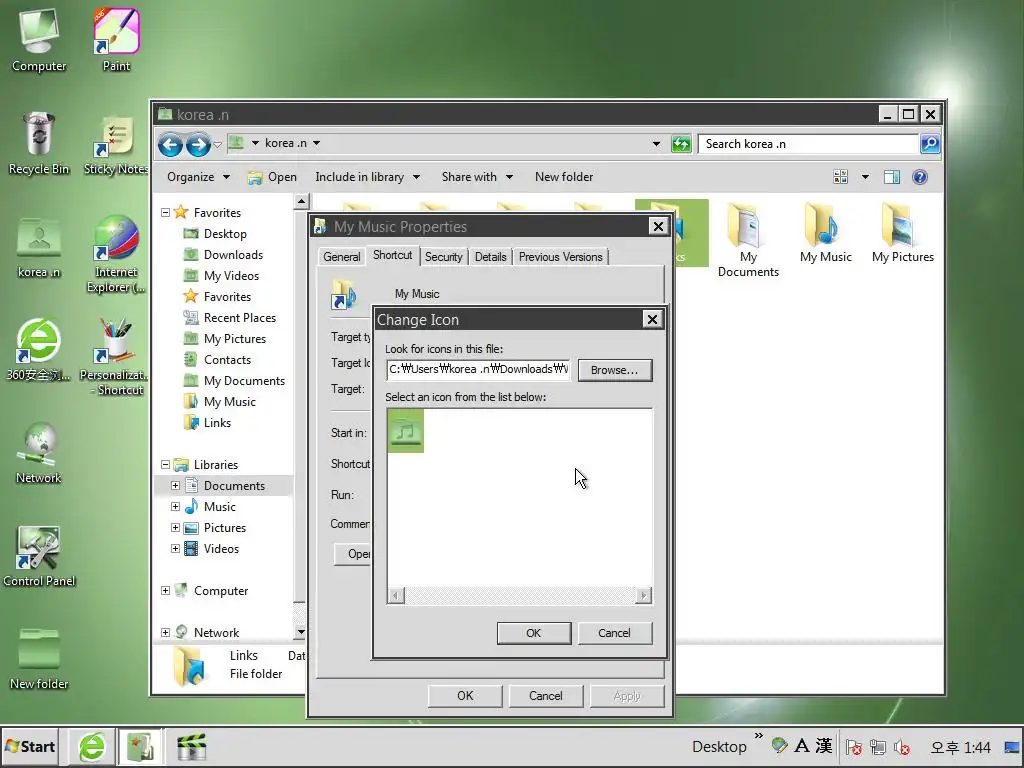
Task: Expand the Include in library menu
Action: (x=367, y=177)
